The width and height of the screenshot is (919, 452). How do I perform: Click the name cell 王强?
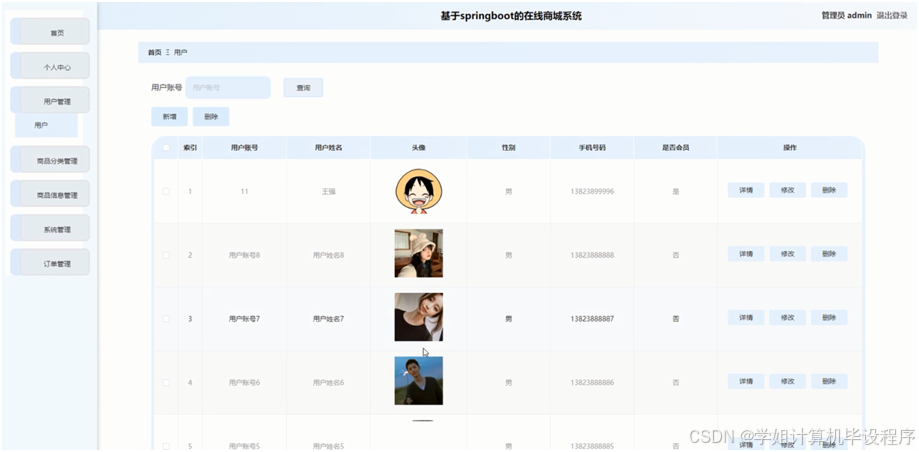click(x=328, y=191)
